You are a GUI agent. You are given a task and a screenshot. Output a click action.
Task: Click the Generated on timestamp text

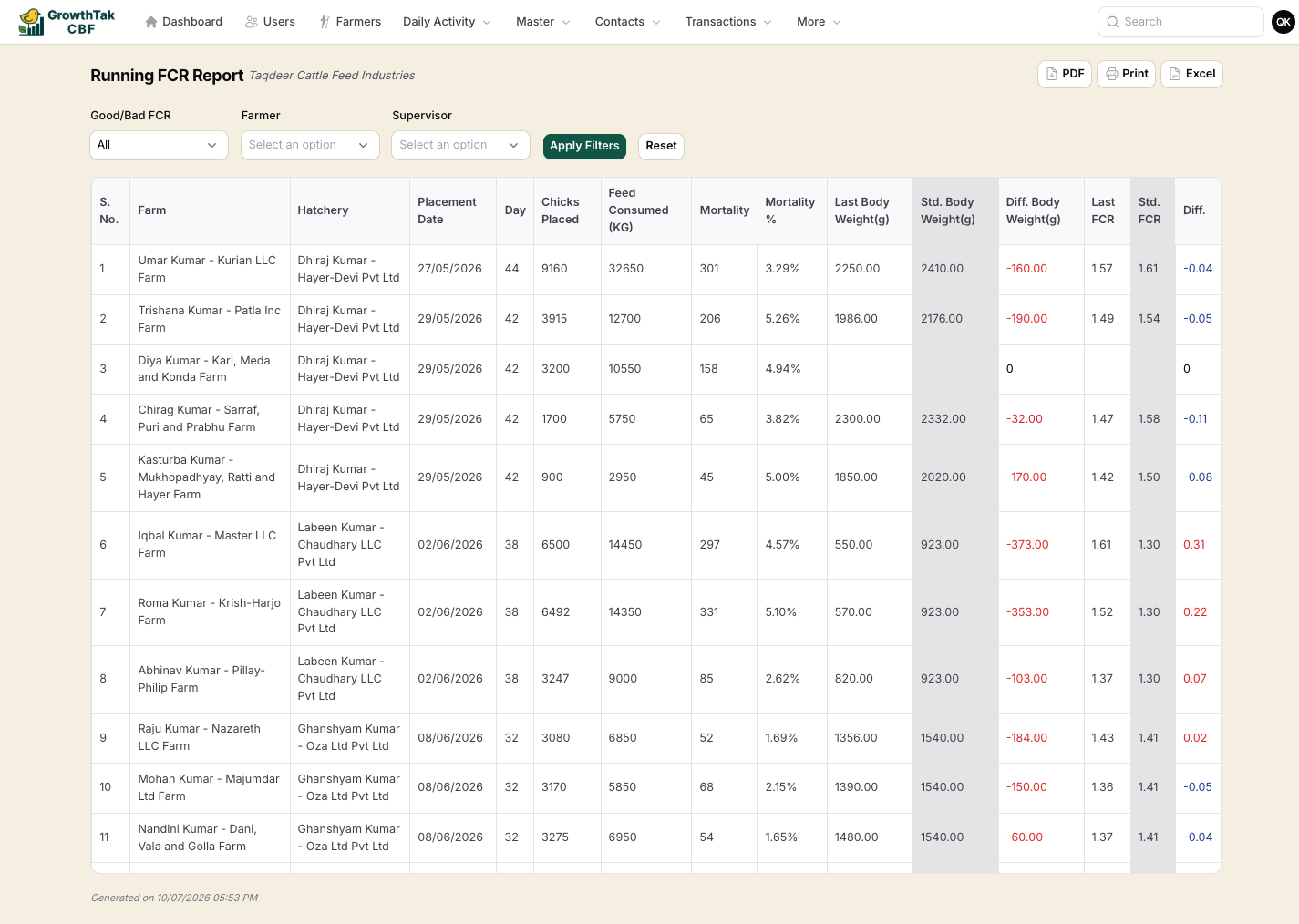pos(174,898)
